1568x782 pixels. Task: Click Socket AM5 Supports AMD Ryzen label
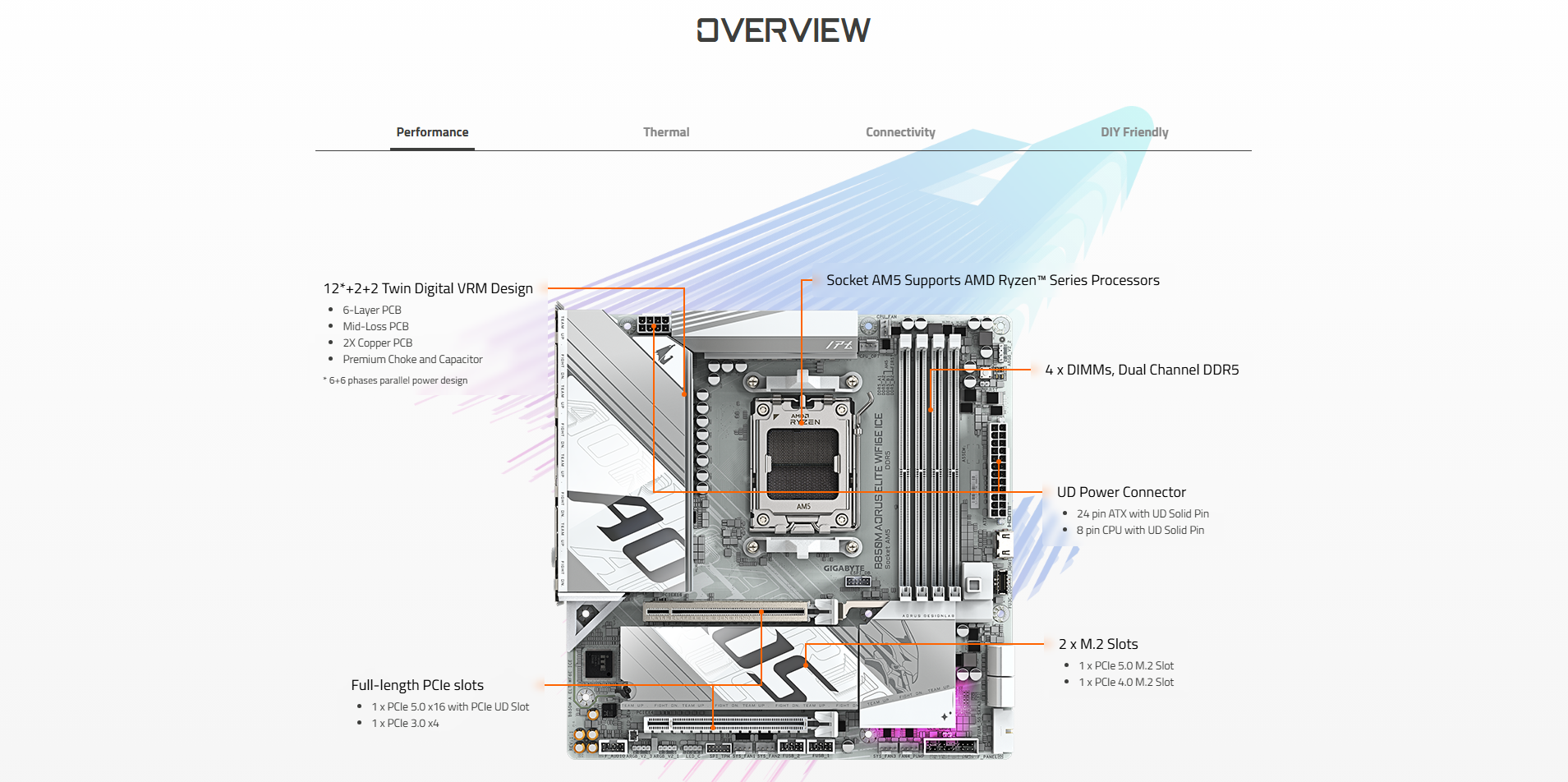tap(992, 280)
